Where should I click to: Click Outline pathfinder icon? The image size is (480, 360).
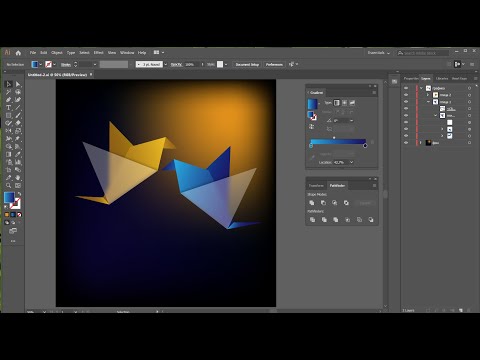359,220
